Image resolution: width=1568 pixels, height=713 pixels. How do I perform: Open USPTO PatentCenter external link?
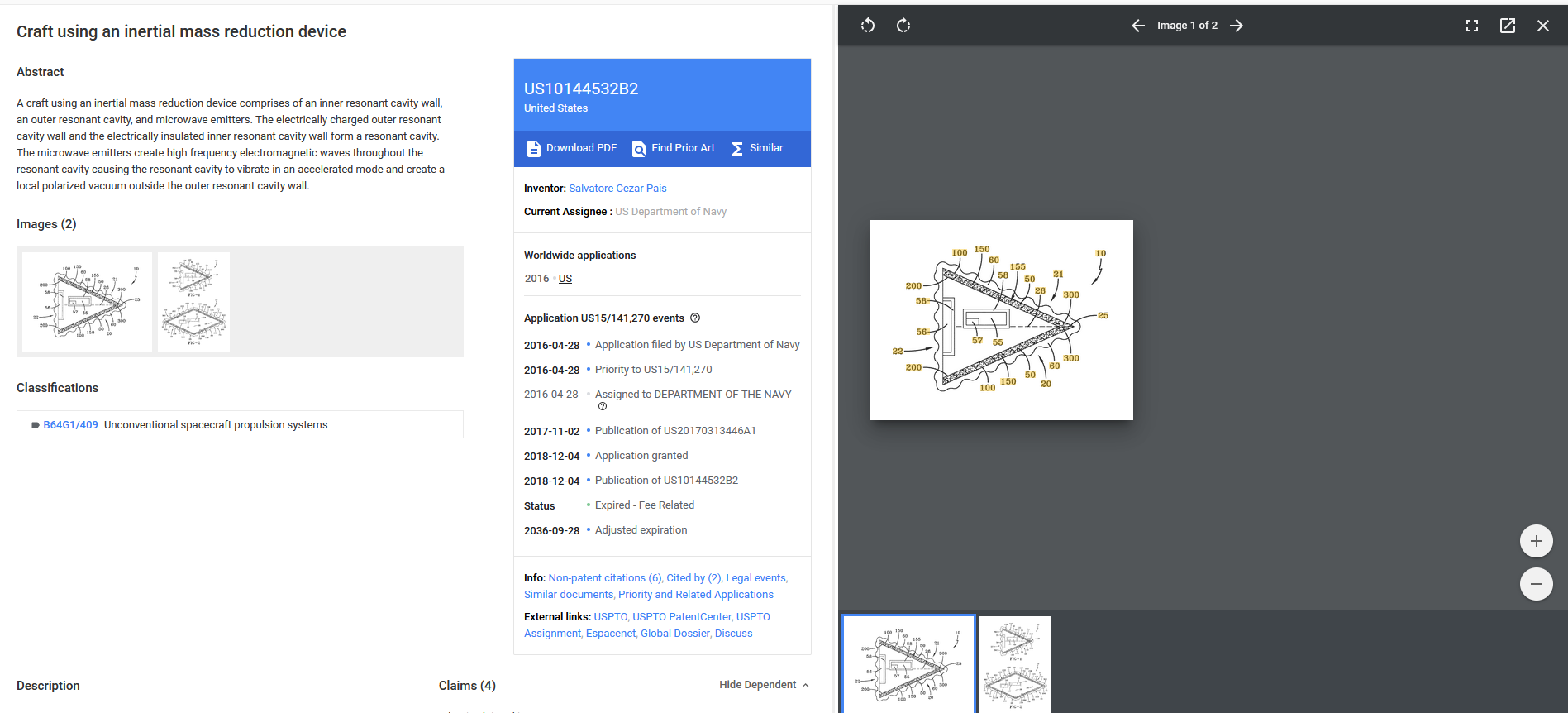[682, 617]
